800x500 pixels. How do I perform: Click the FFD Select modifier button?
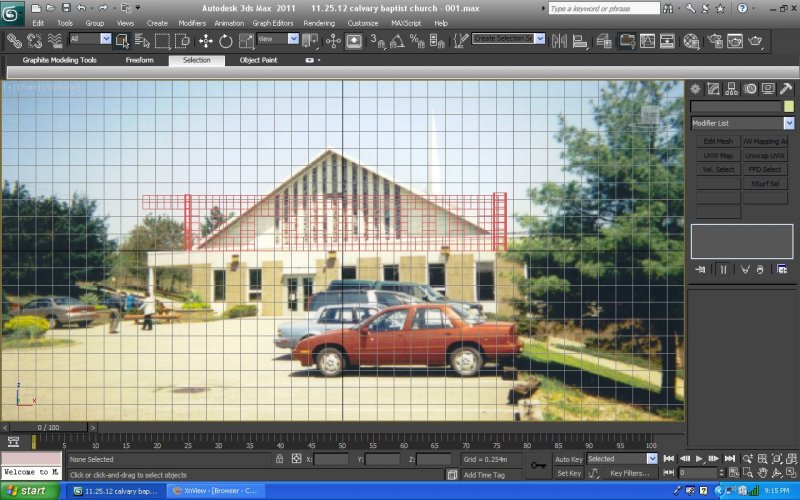pos(765,169)
